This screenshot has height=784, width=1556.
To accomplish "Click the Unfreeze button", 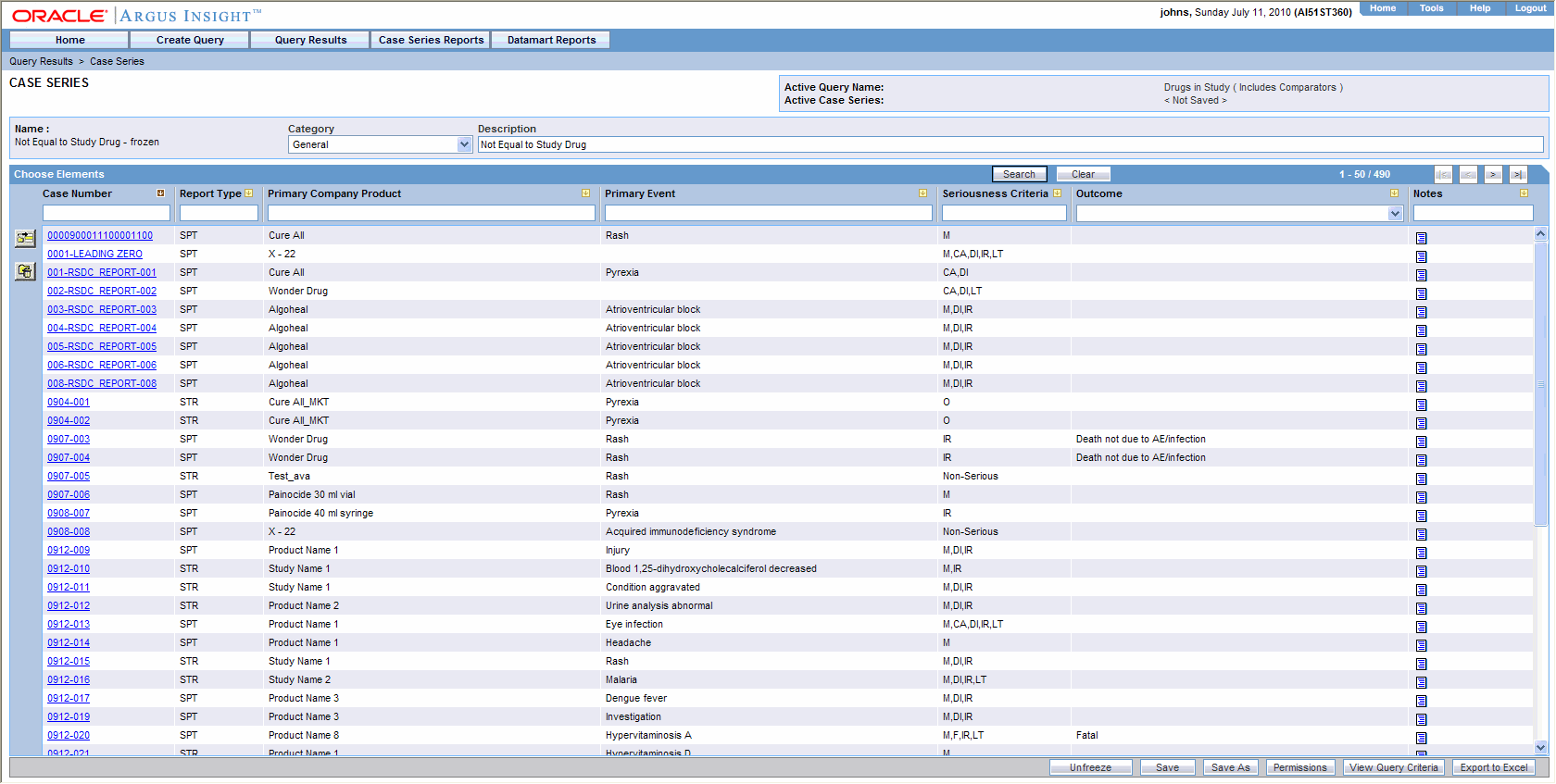I will tap(1090, 767).
